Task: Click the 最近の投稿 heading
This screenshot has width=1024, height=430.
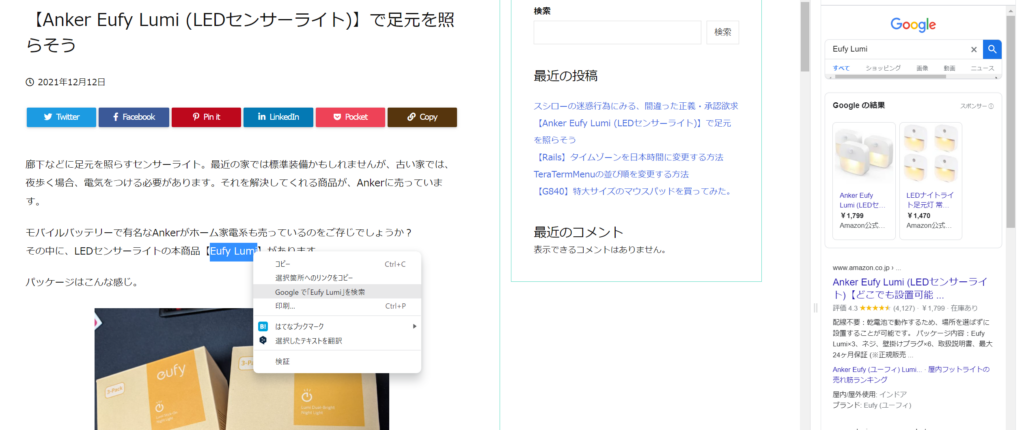Action: pyautogui.click(x=566, y=76)
